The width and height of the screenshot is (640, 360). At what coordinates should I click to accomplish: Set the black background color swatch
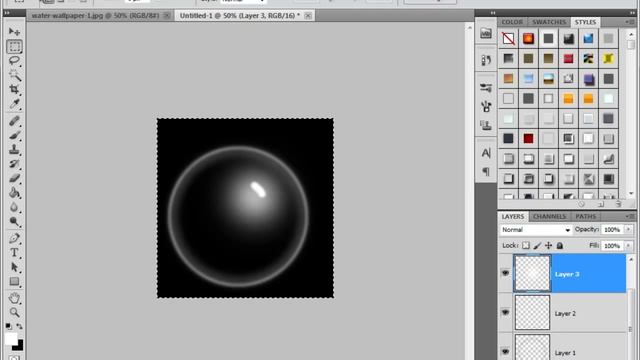(18, 346)
